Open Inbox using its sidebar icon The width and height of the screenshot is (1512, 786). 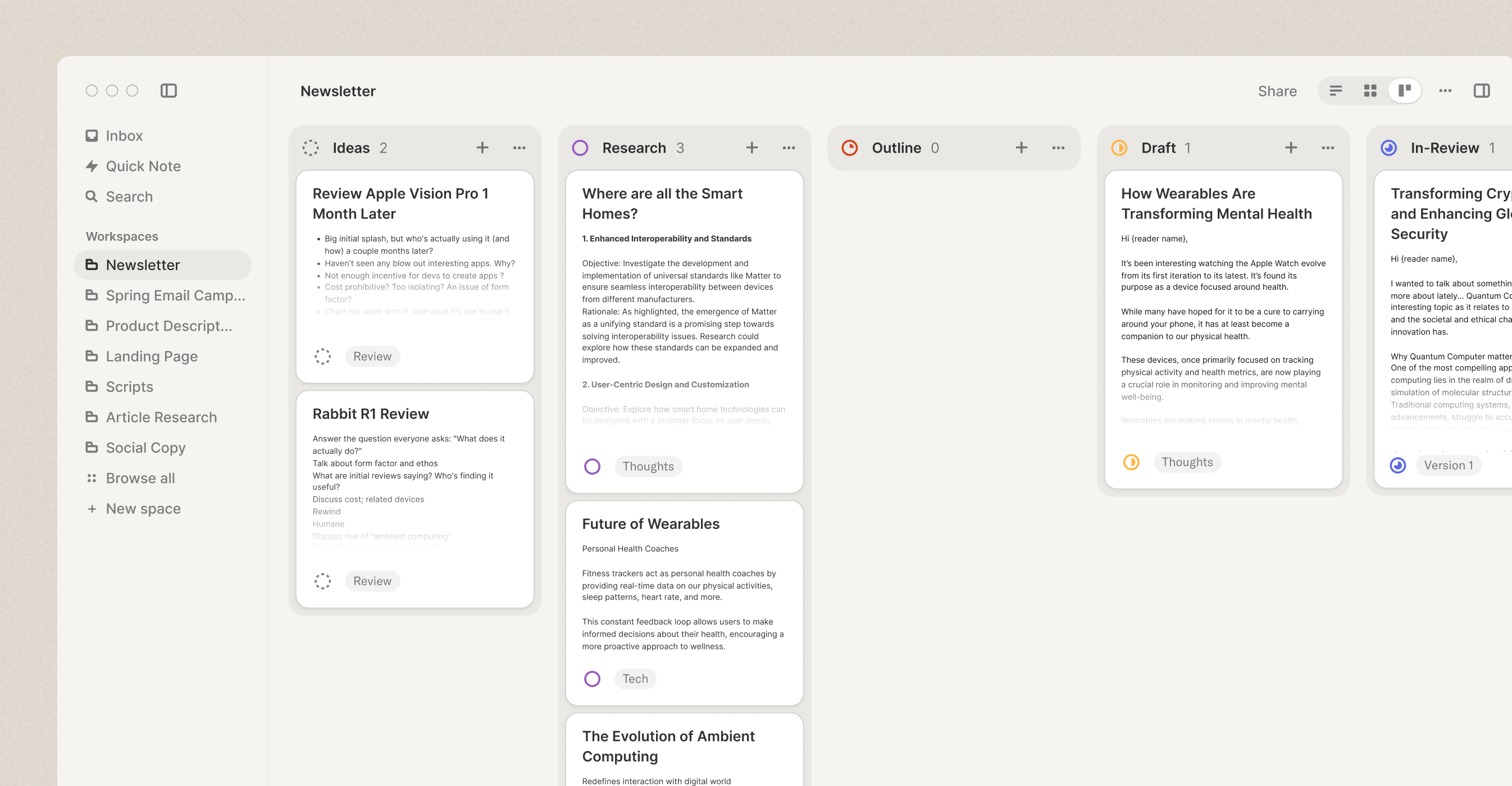point(92,135)
